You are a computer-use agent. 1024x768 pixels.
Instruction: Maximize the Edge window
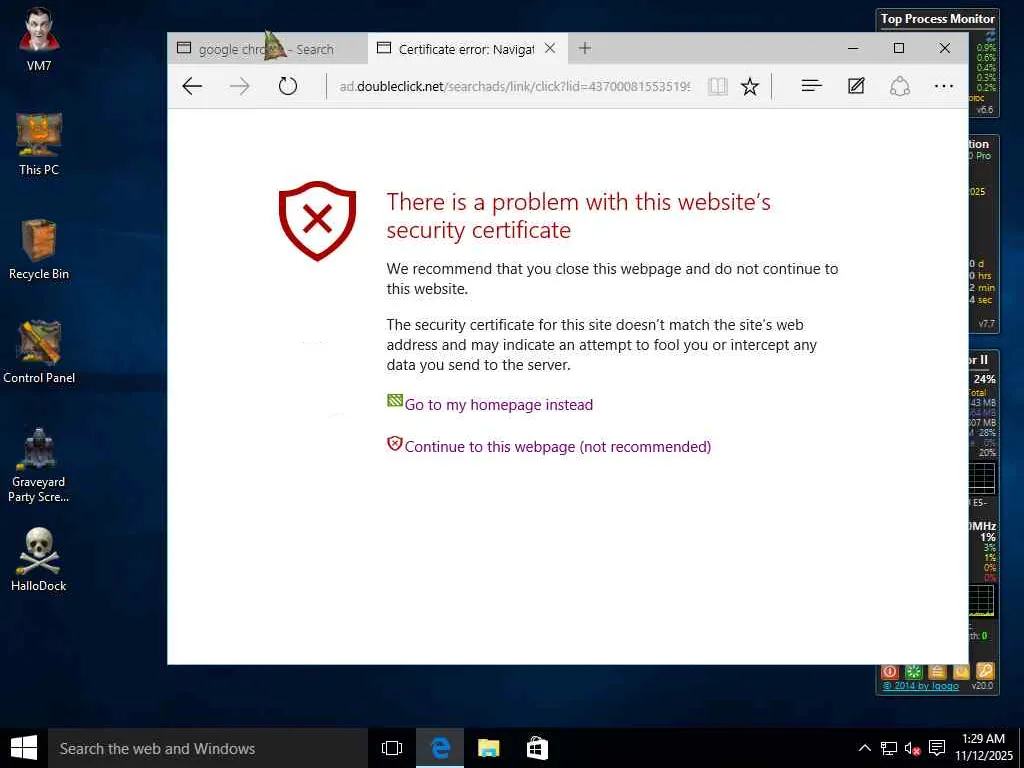click(x=899, y=48)
